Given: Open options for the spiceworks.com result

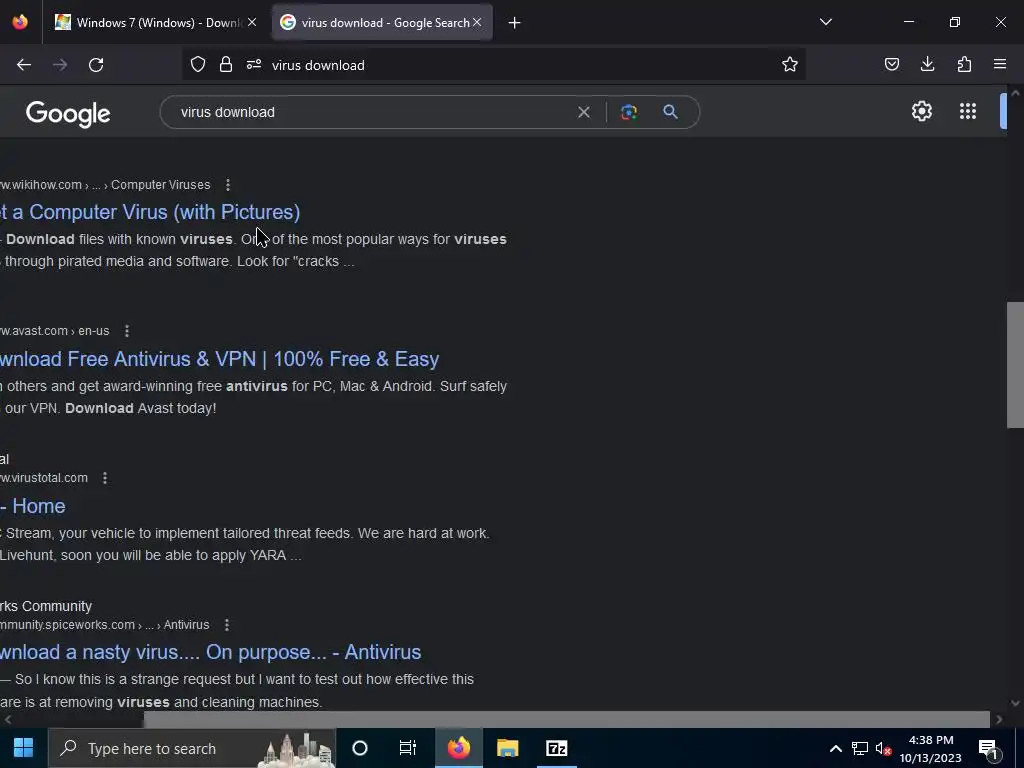Looking at the screenshot, I should pyautogui.click(x=227, y=625).
